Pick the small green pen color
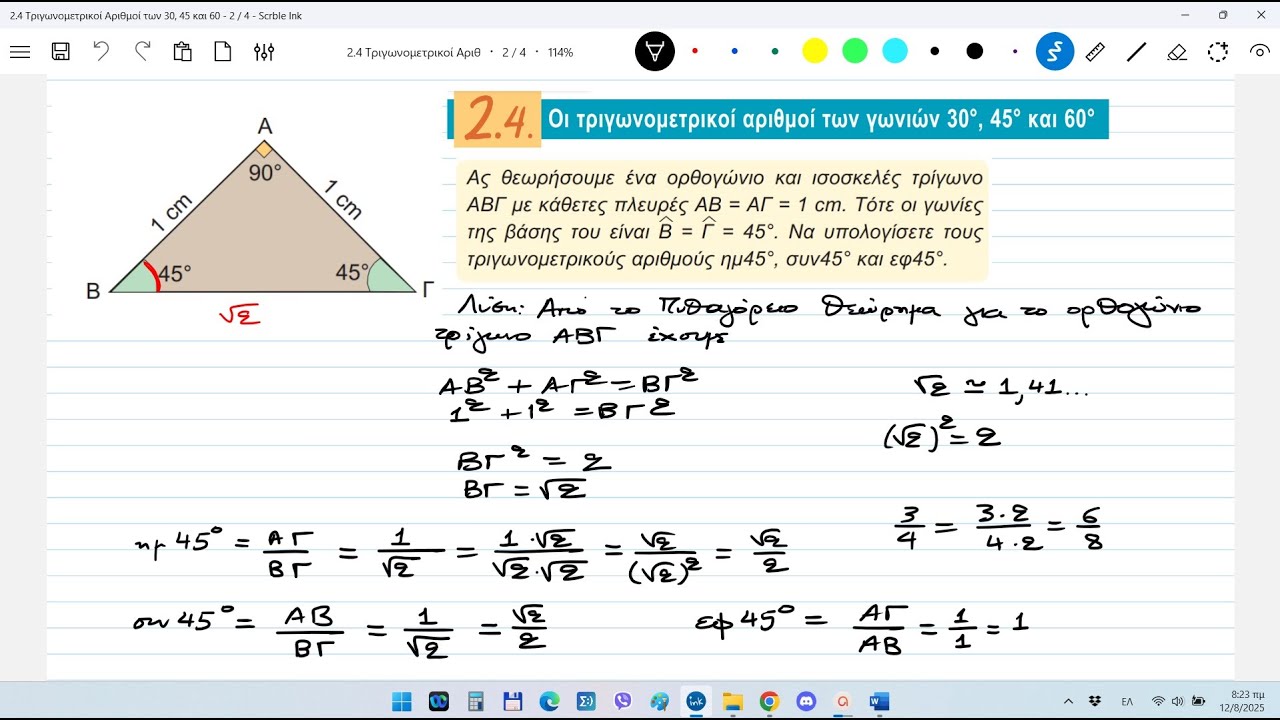 (775, 51)
